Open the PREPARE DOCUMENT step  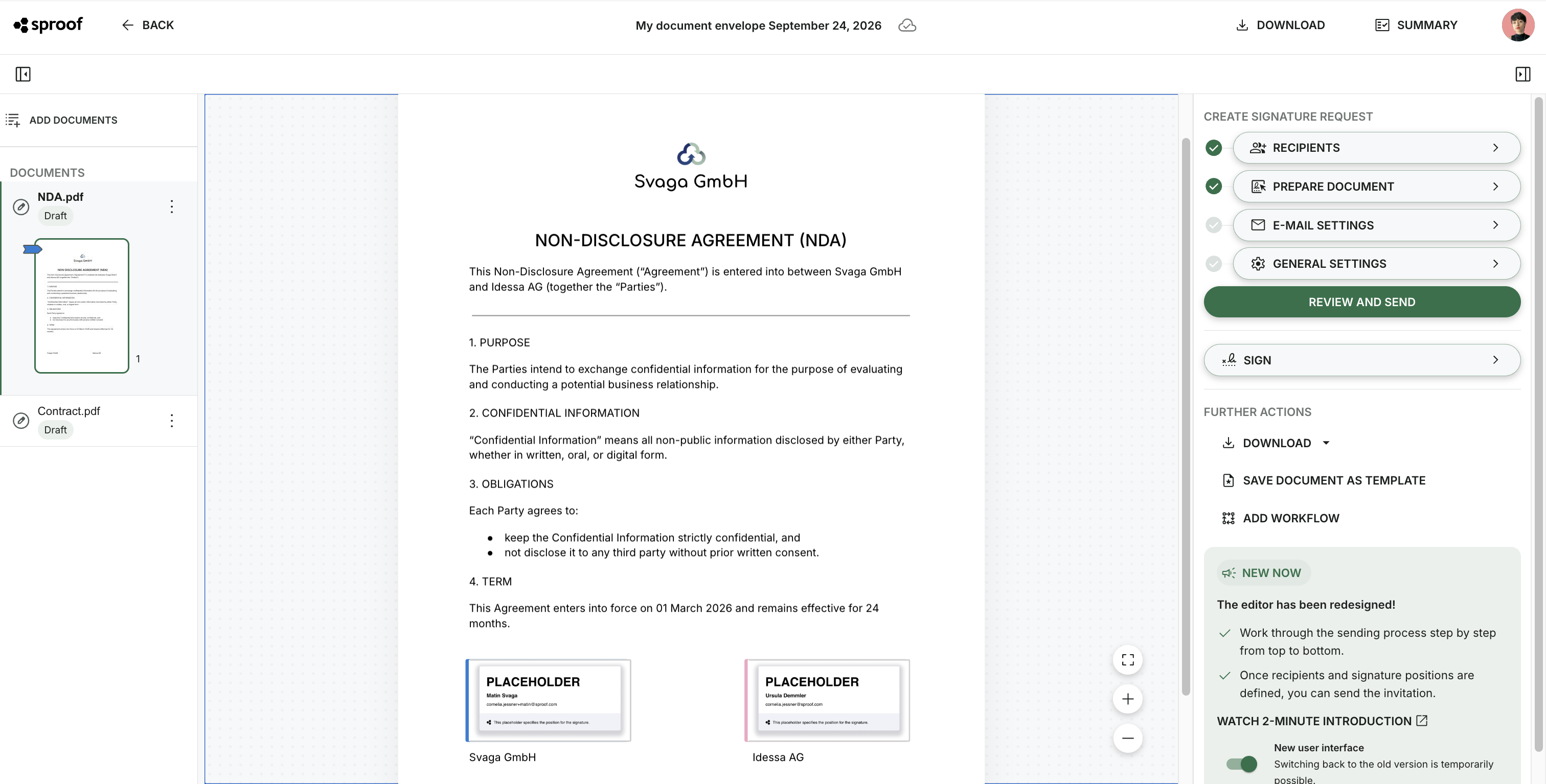tap(1376, 187)
